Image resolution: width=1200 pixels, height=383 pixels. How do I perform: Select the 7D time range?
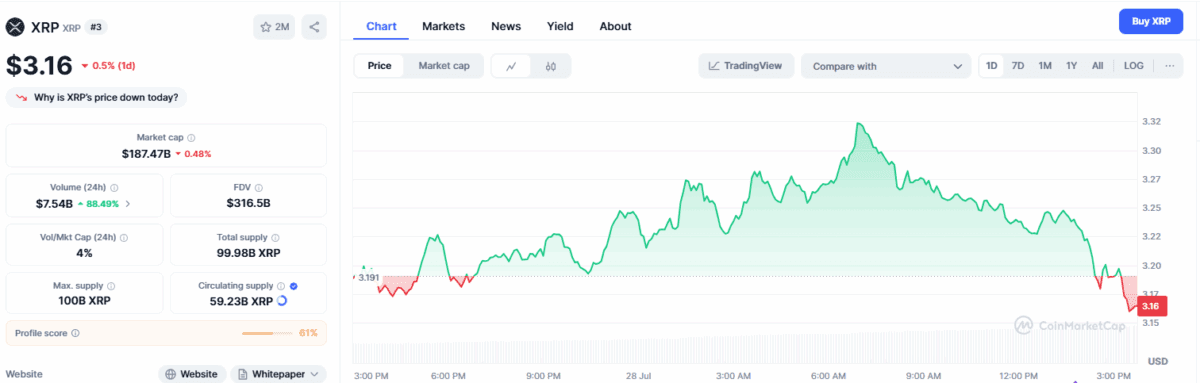(1018, 66)
